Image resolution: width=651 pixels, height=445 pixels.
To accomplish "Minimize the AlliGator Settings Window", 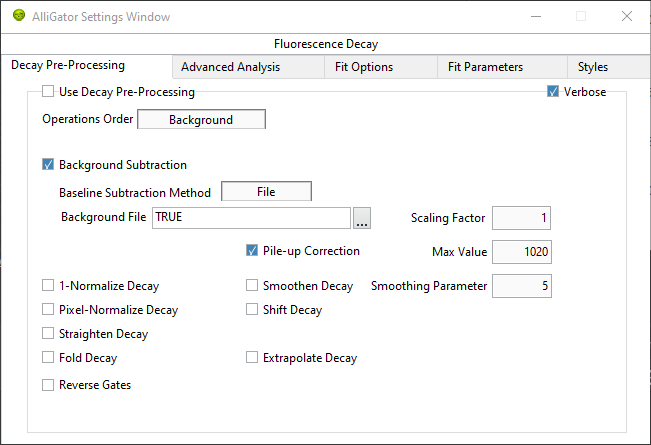I will click(536, 17).
